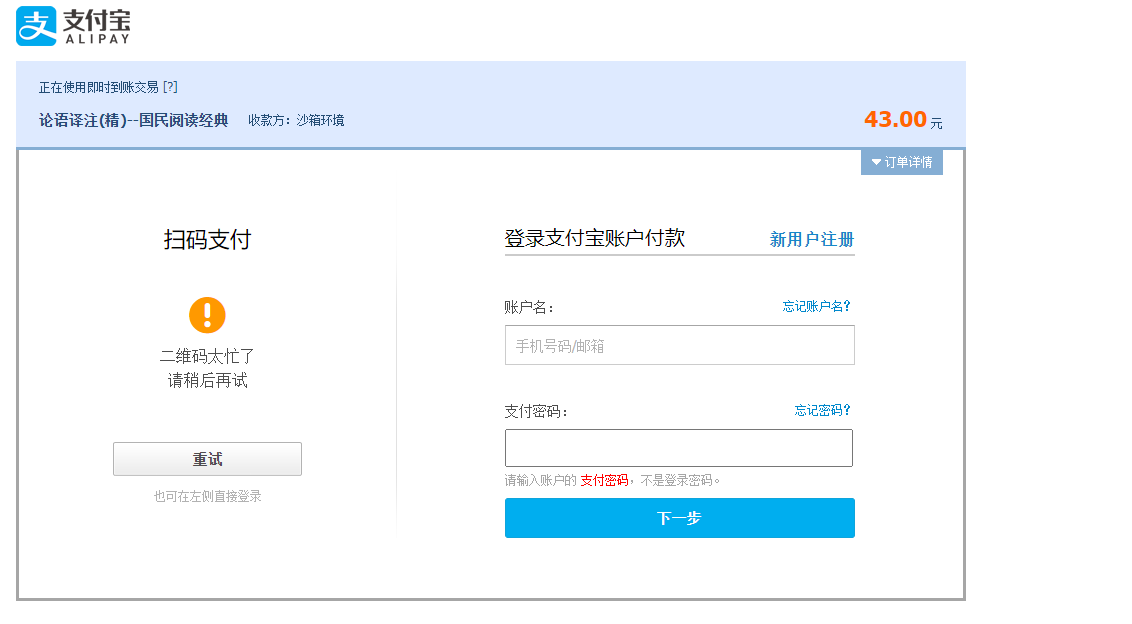
Task: Click the 扫码支付 heading
Action: pos(207,240)
